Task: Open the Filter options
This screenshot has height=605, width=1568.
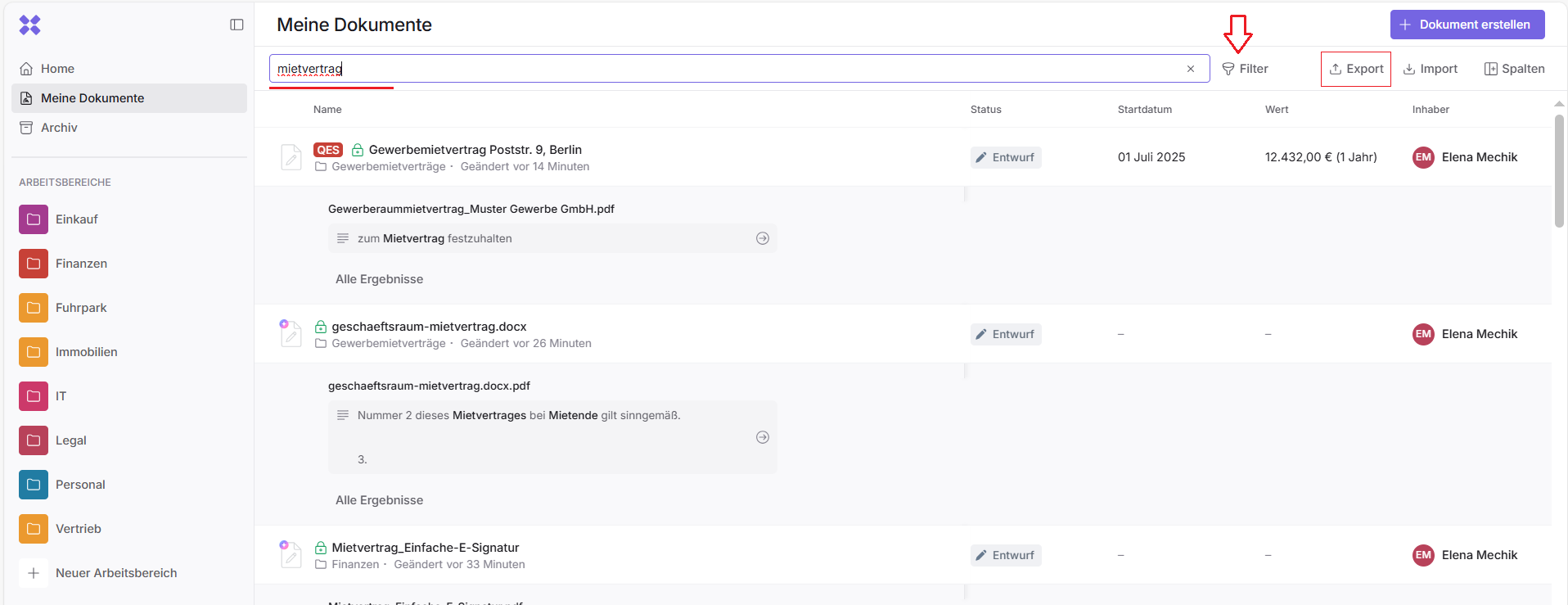Action: click(1245, 69)
